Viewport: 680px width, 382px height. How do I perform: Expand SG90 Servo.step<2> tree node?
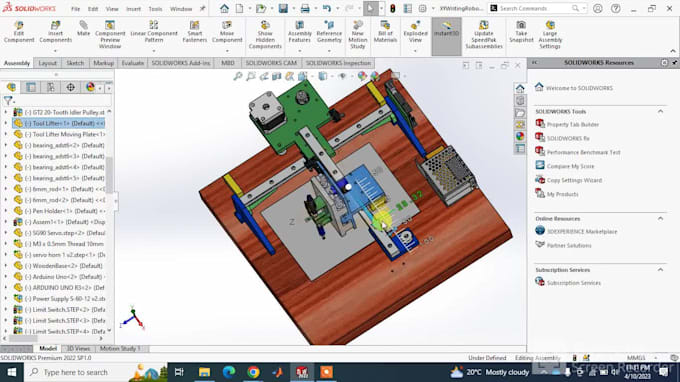[x=6, y=233]
